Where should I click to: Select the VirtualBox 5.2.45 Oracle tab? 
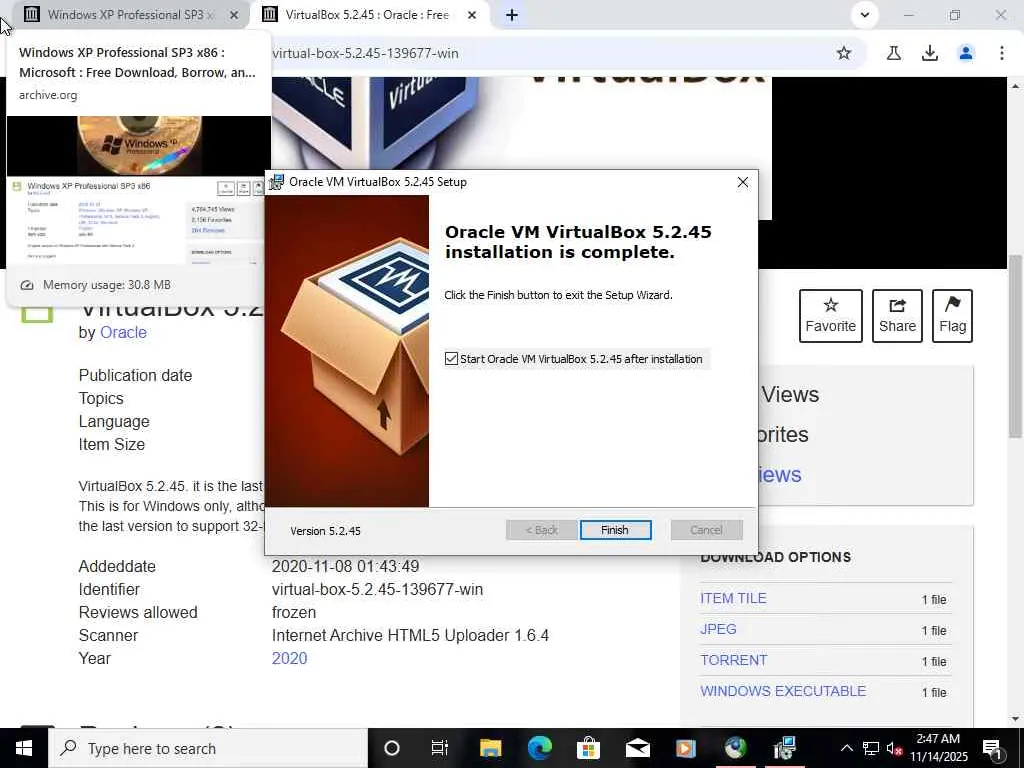click(367, 14)
